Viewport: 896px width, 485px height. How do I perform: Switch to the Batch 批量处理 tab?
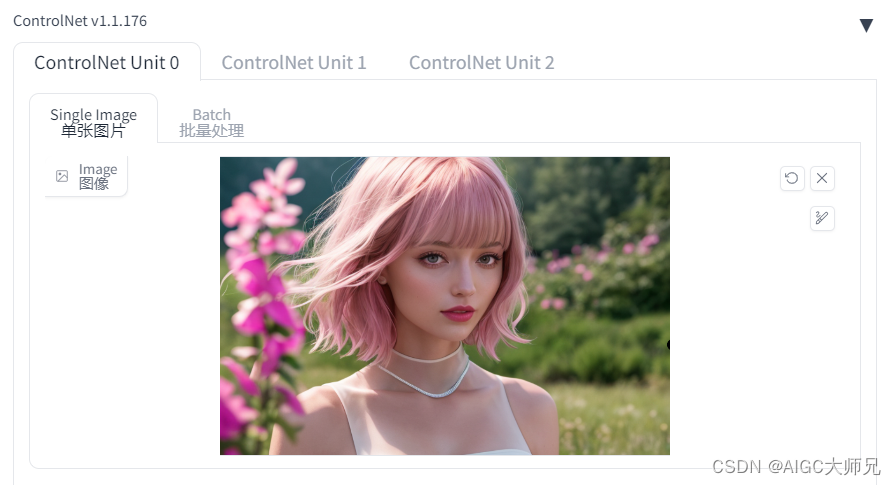coord(211,122)
